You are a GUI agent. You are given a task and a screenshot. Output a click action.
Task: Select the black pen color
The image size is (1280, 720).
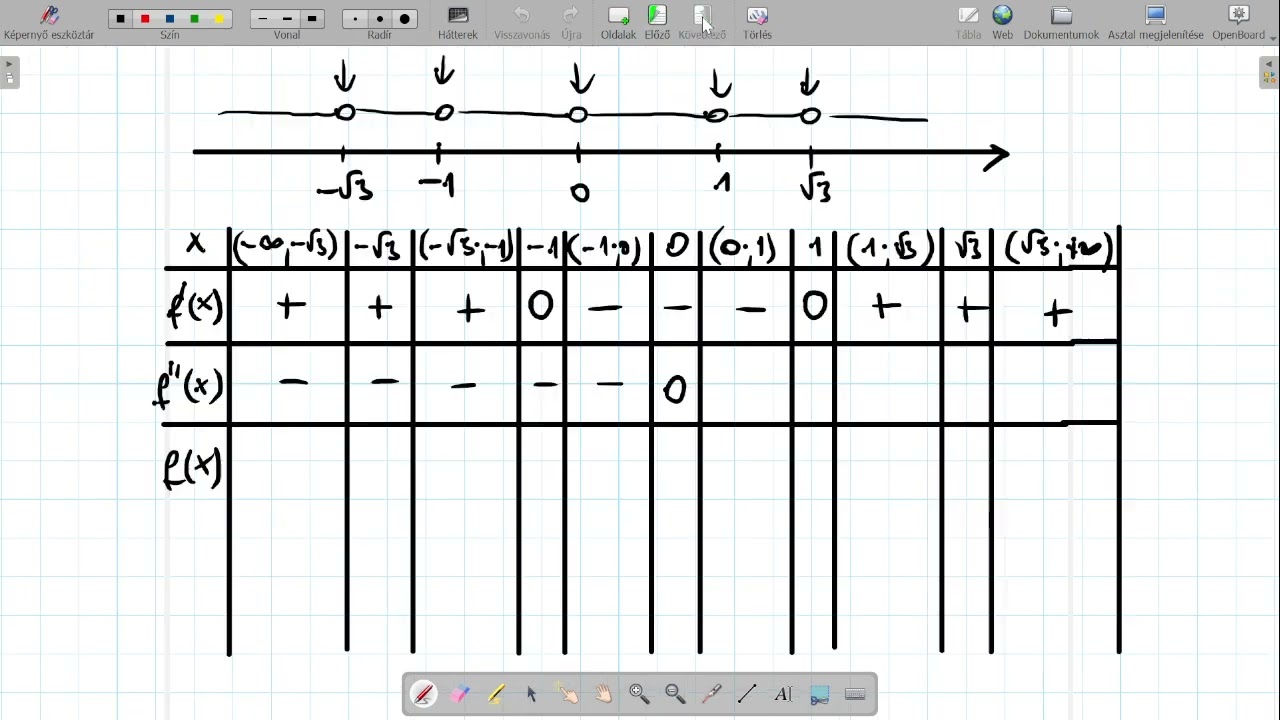(x=121, y=19)
